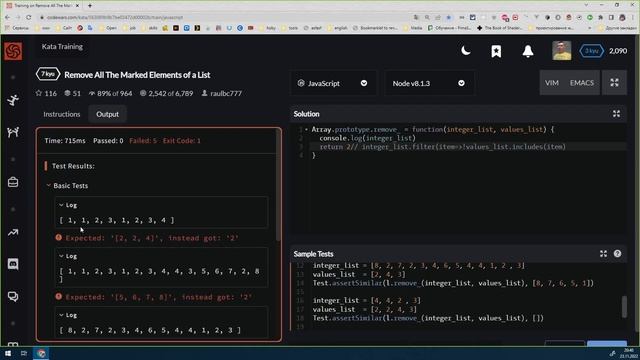Bookmark this page with star icon
The width and height of the screenshot is (640, 360).
point(449,18)
